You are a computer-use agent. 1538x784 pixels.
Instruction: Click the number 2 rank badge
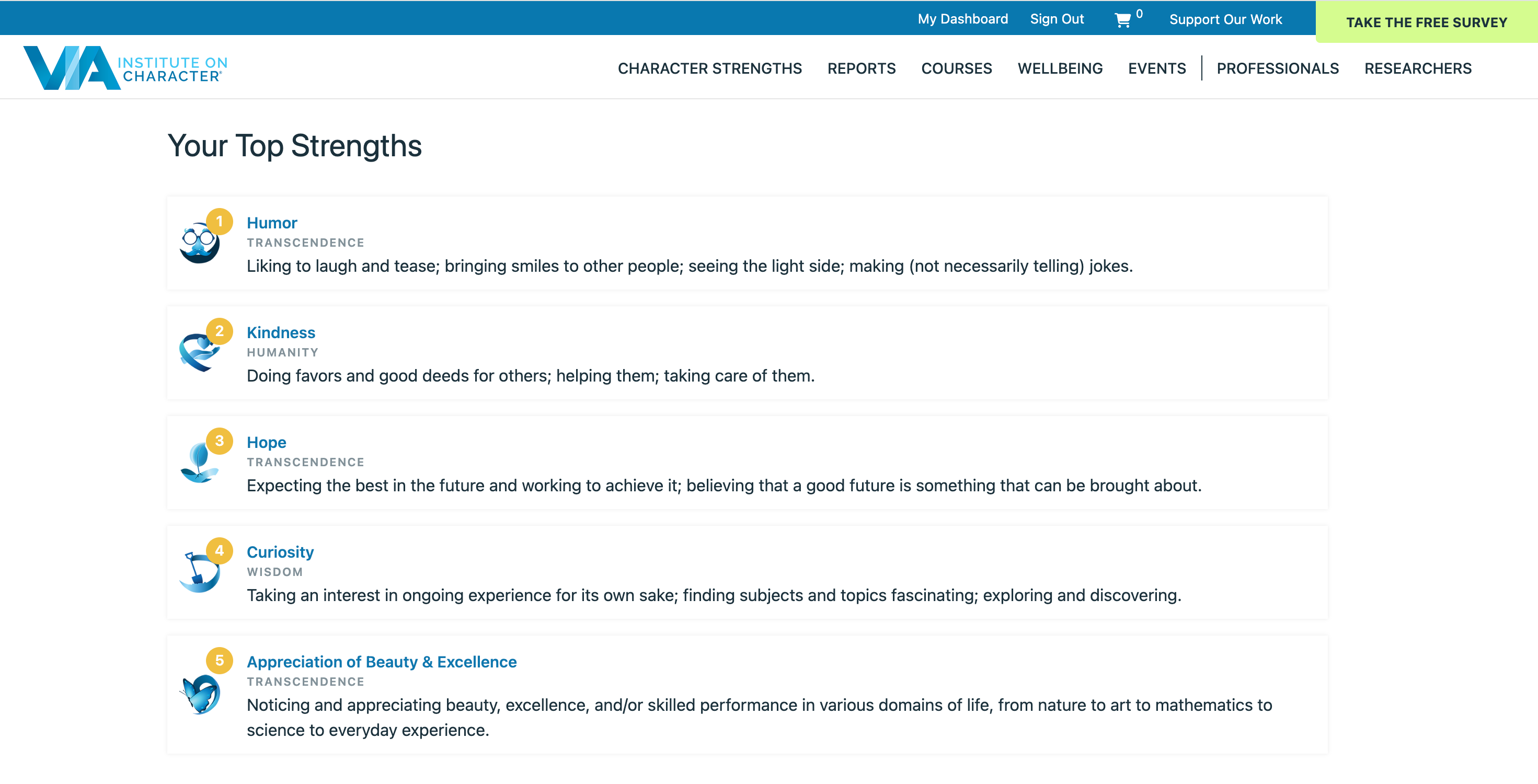(x=219, y=331)
